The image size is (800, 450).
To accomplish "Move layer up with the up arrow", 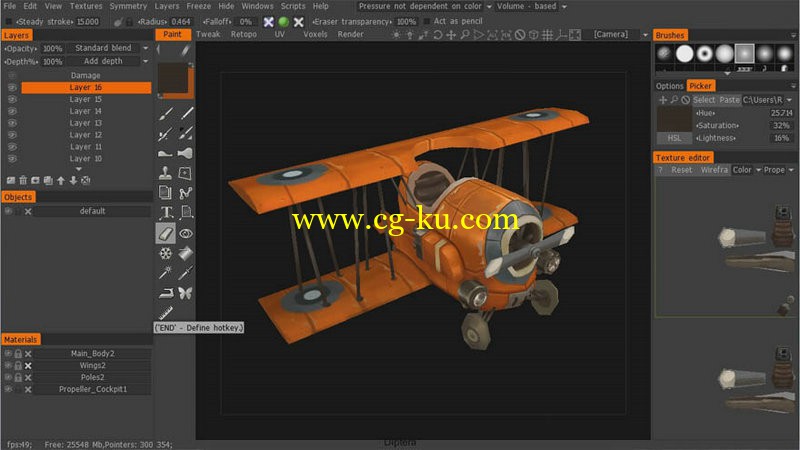I will [x=61, y=180].
